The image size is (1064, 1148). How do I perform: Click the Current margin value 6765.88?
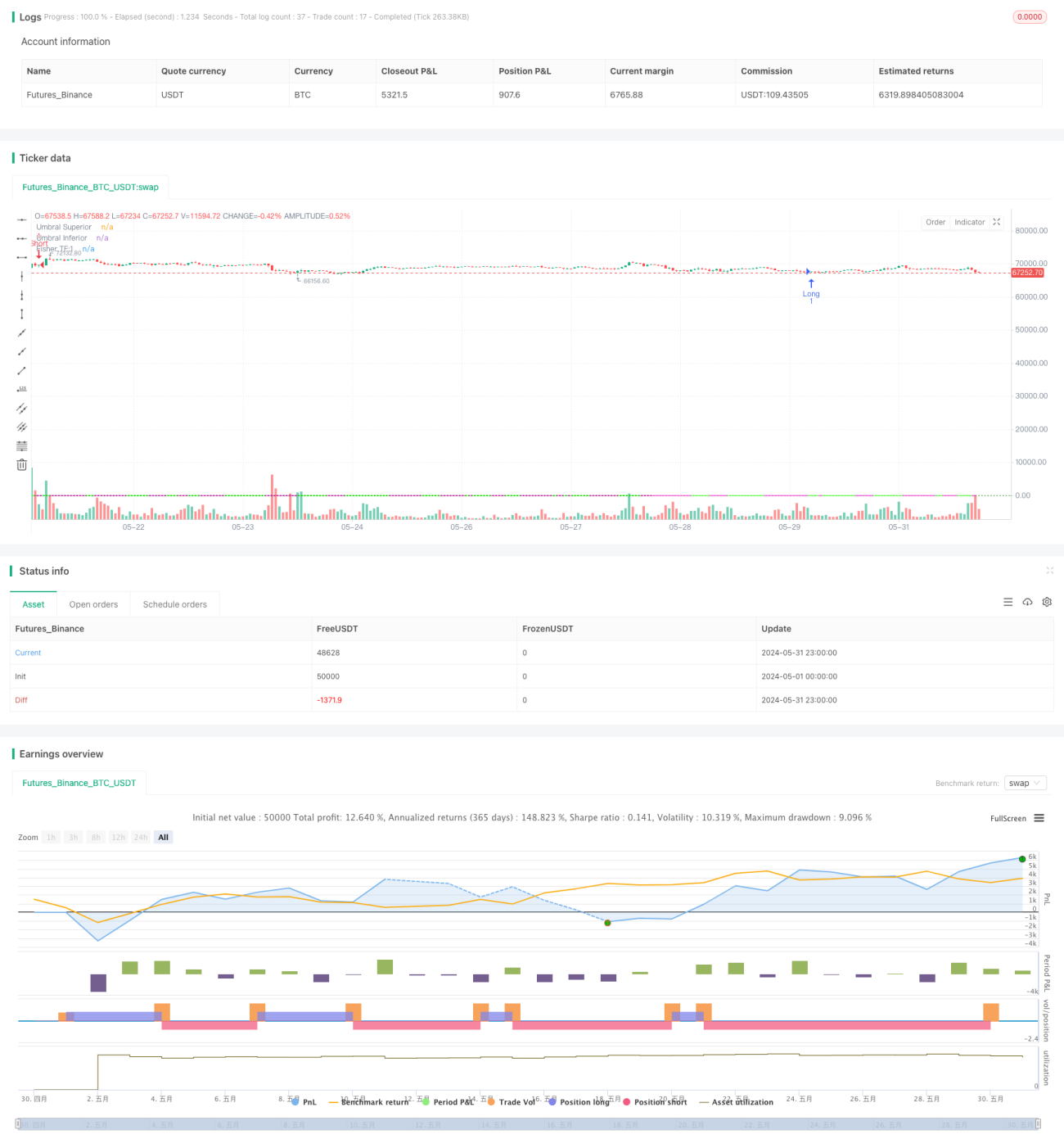coord(626,95)
